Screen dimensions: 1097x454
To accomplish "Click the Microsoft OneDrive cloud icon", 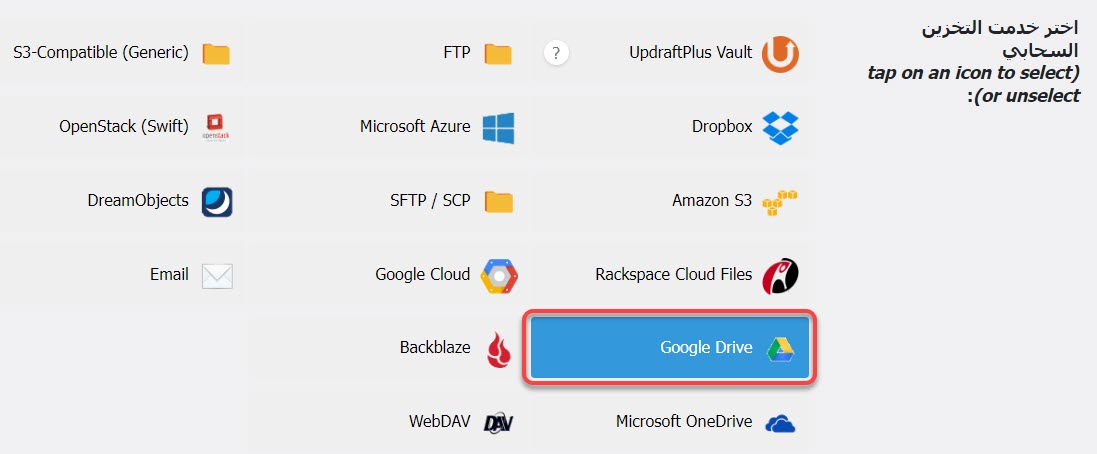I will click(x=780, y=423).
